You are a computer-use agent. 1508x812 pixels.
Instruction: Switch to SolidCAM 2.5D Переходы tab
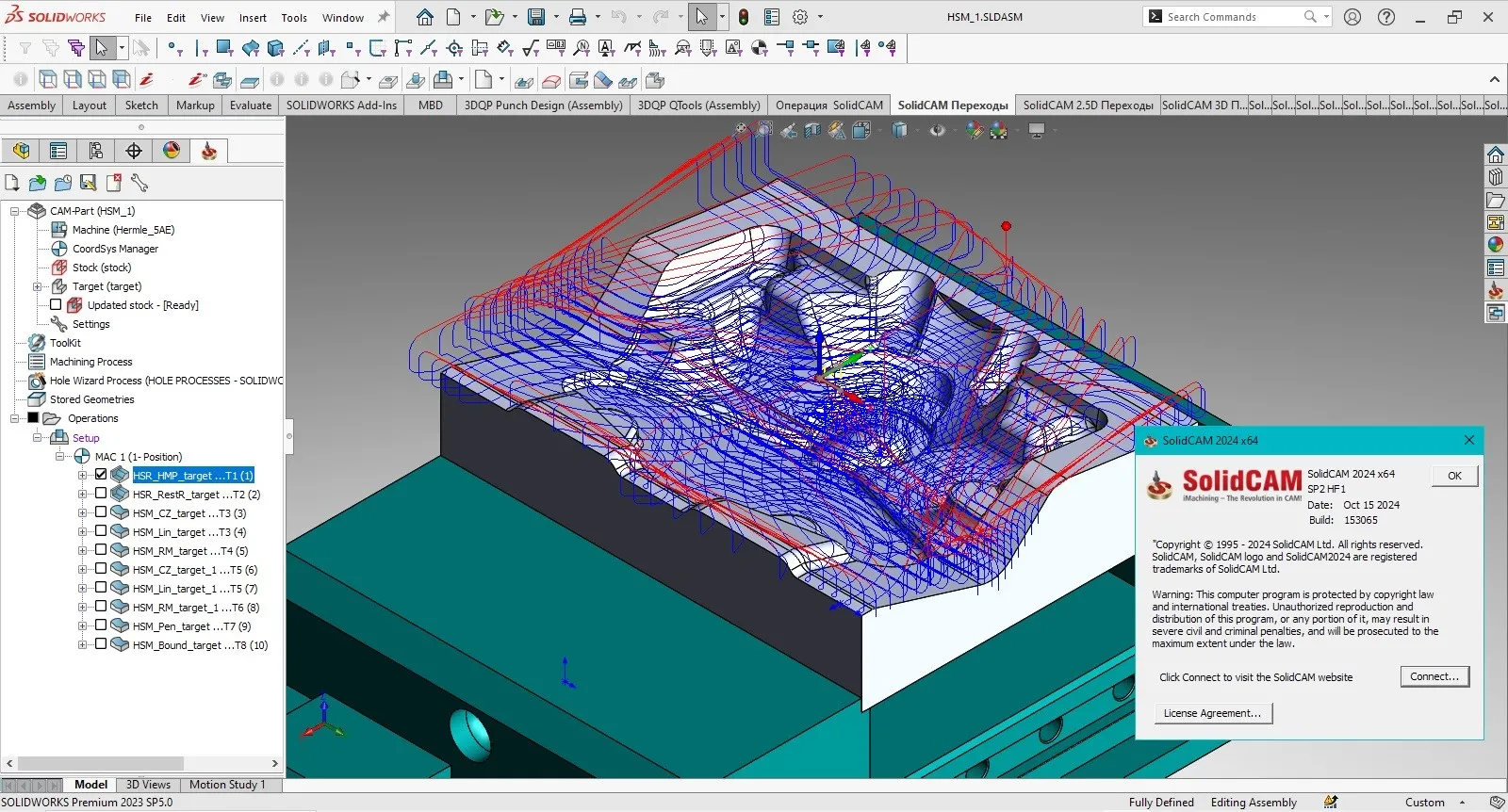(1088, 106)
